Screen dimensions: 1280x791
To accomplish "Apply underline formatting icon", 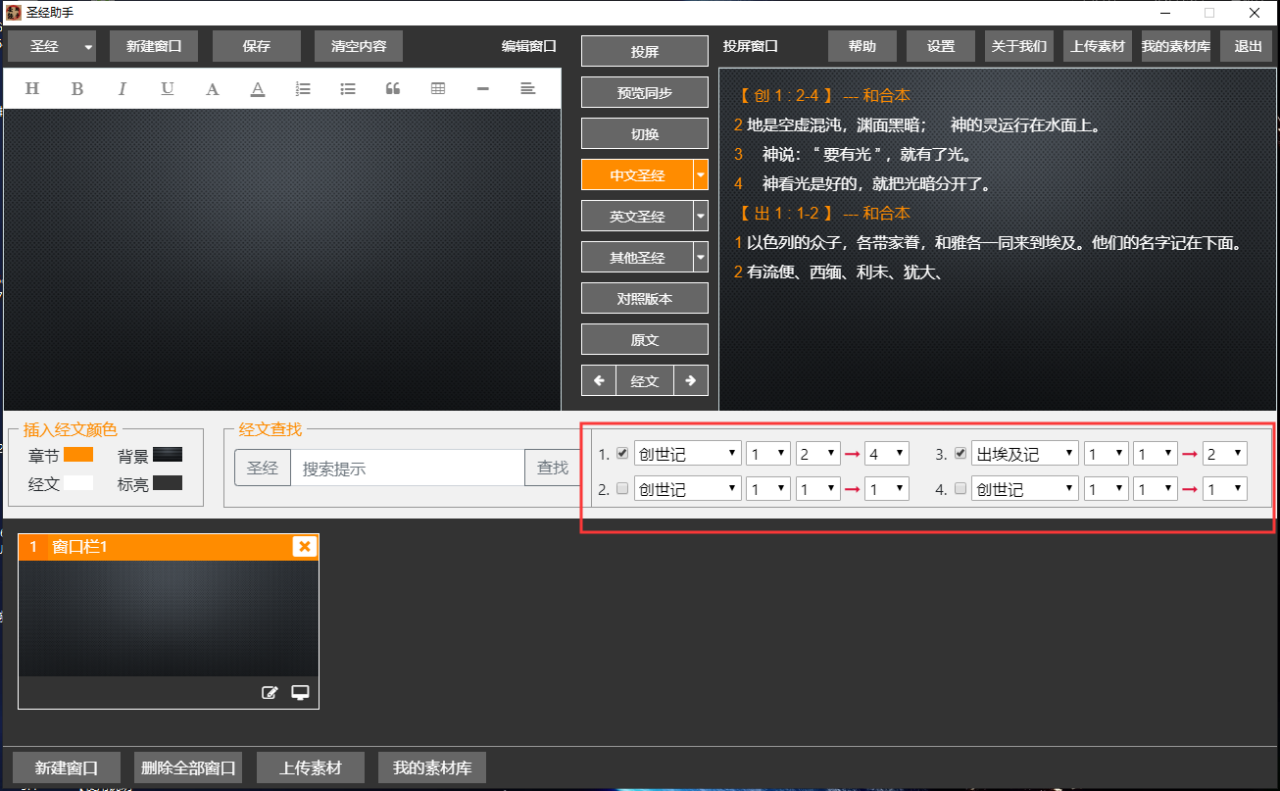I will [167, 89].
